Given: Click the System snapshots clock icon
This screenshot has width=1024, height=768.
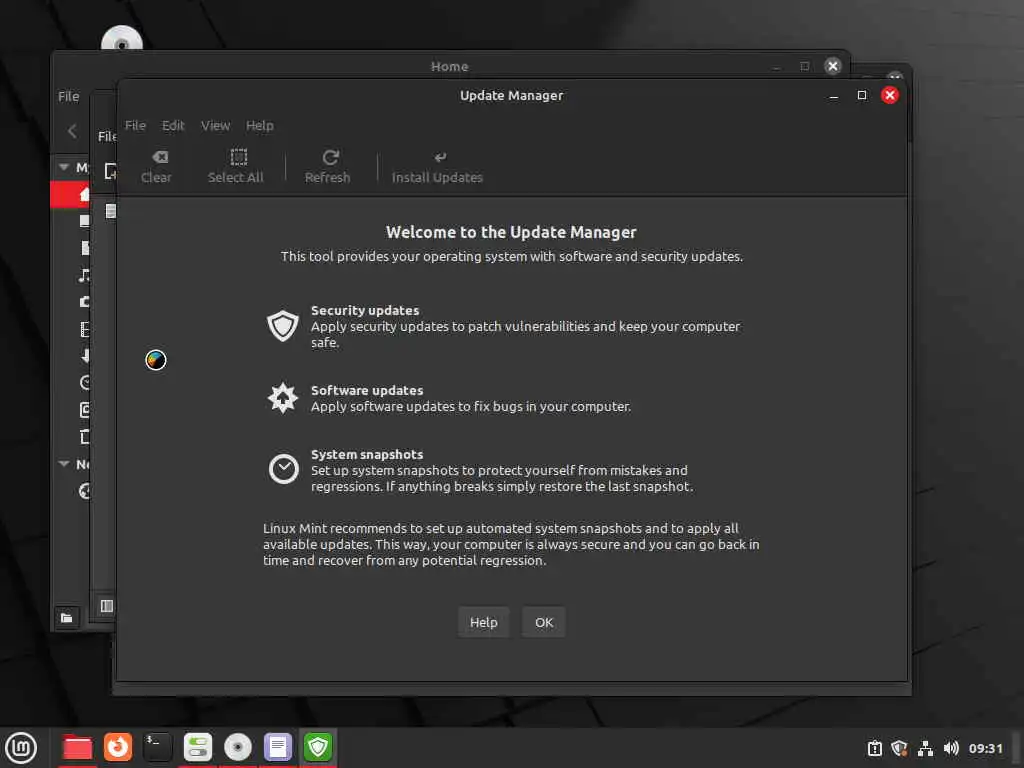Looking at the screenshot, I should click(283, 469).
